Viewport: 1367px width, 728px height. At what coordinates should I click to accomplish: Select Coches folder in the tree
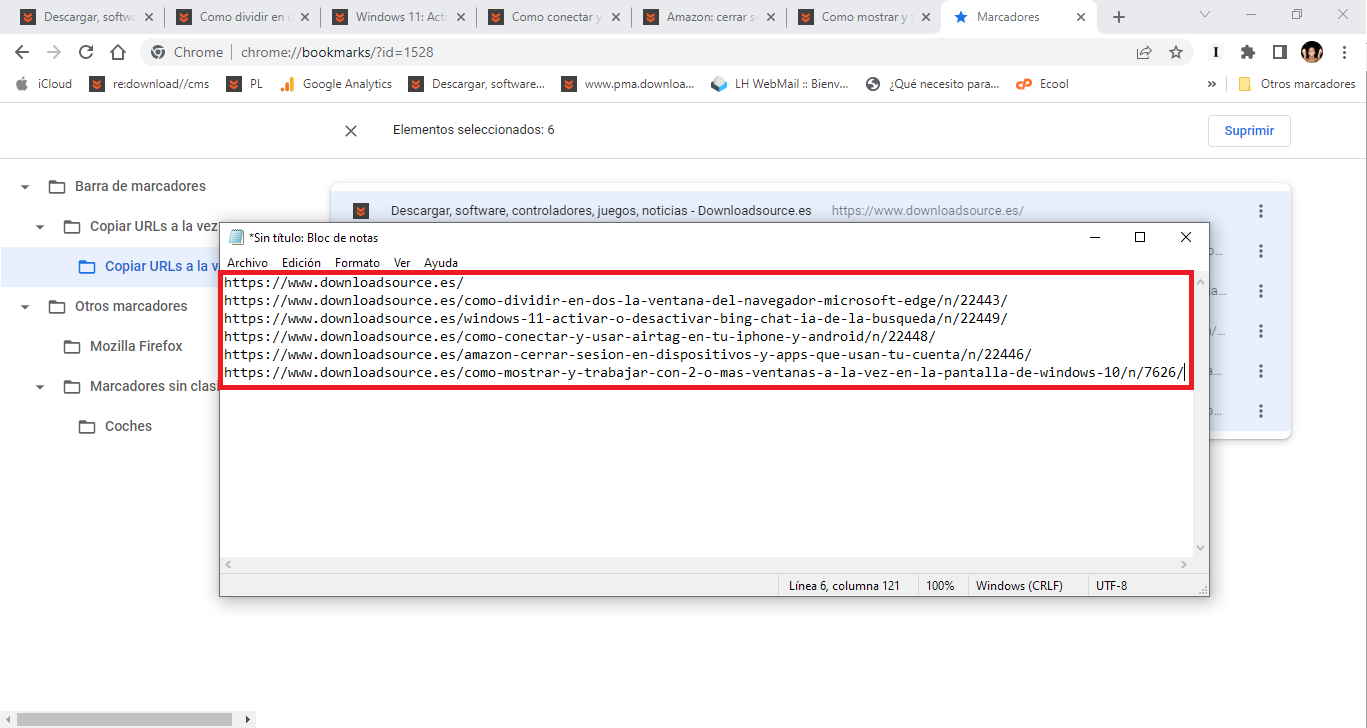(115, 426)
